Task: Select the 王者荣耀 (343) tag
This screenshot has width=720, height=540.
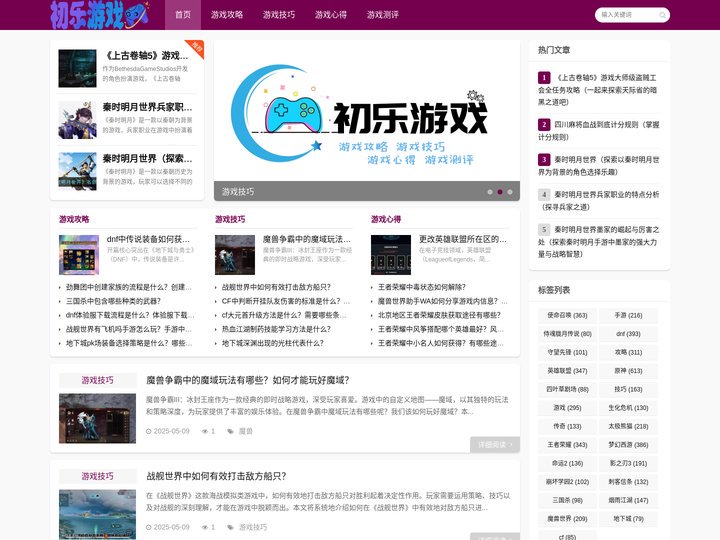Action: coord(567,444)
